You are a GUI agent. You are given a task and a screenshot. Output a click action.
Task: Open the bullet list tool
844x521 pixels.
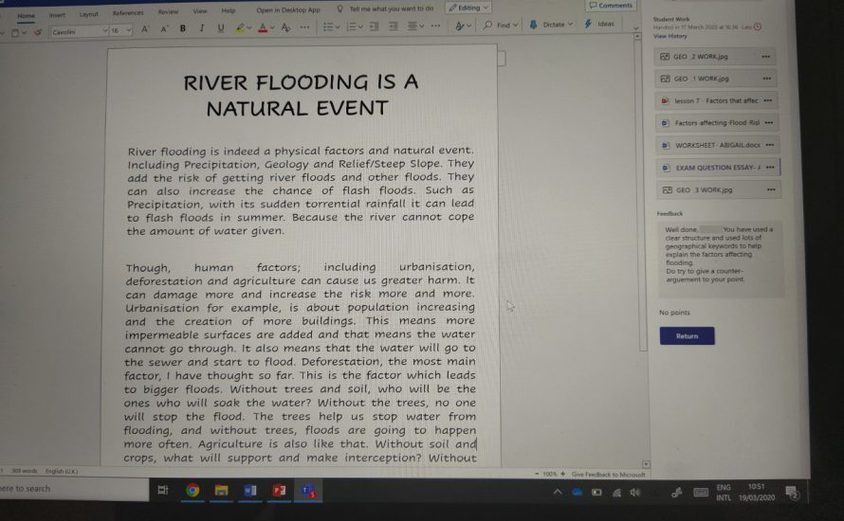tap(330, 27)
